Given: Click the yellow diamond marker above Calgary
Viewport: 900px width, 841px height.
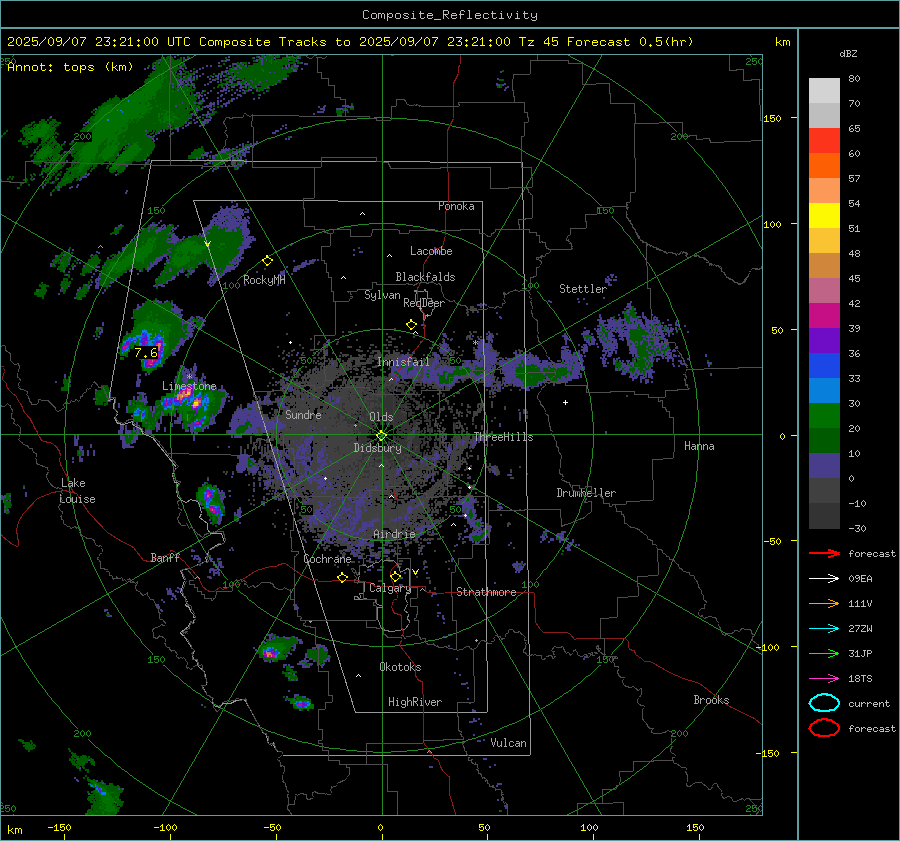Looking at the screenshot, I should (x=395, y=576).
